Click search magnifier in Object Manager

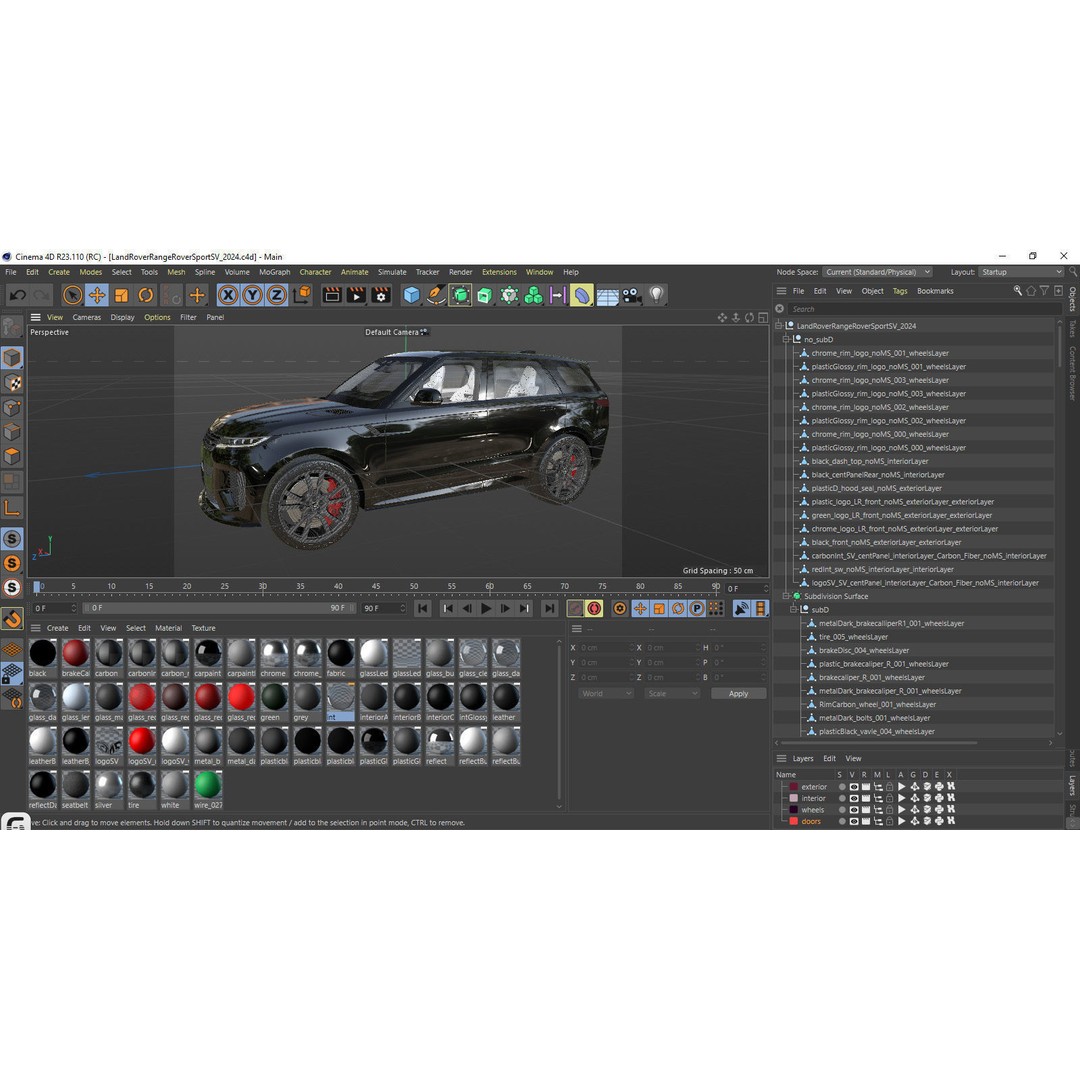[x=1017, y=291]
